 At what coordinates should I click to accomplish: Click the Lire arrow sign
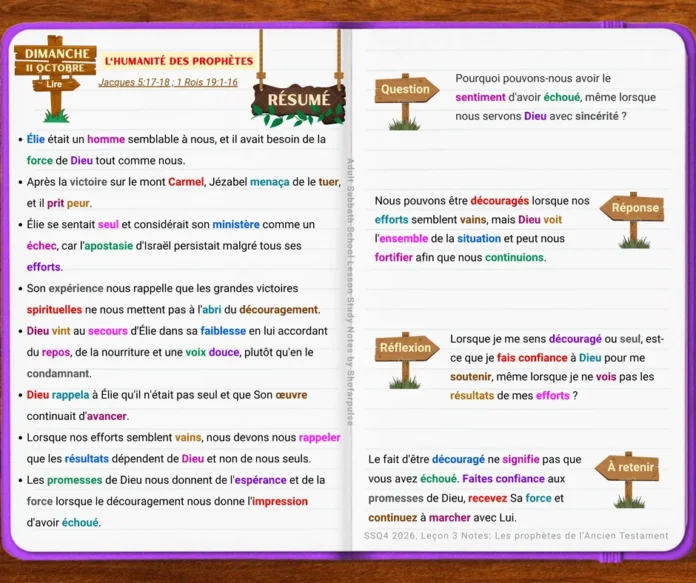pos(55,84)
